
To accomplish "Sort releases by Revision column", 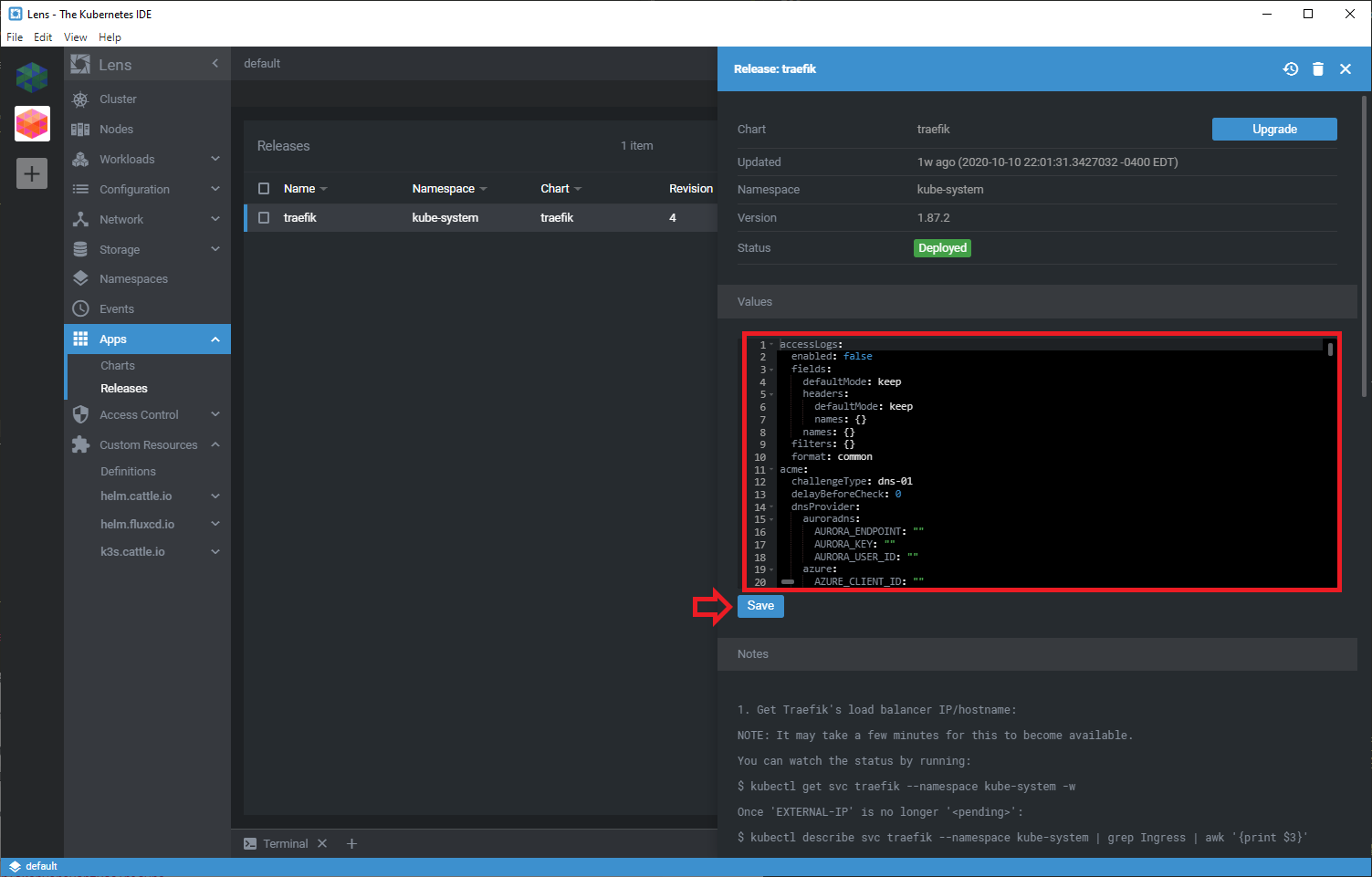I will (691, 189).
